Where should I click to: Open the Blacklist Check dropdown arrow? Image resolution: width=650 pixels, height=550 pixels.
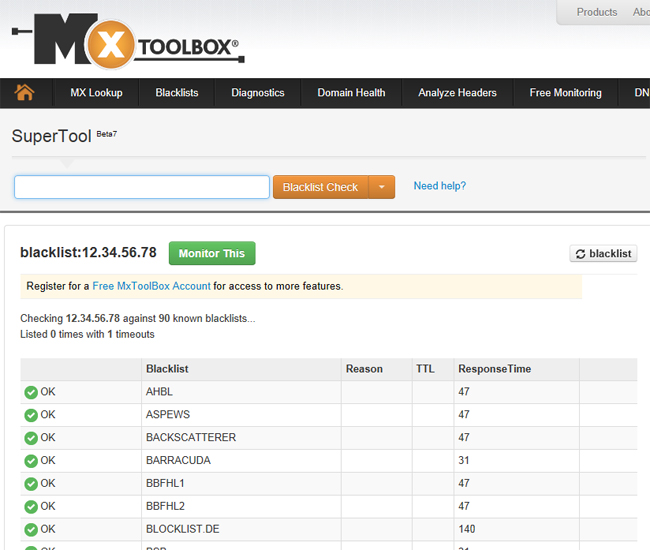tap(382, 187)
